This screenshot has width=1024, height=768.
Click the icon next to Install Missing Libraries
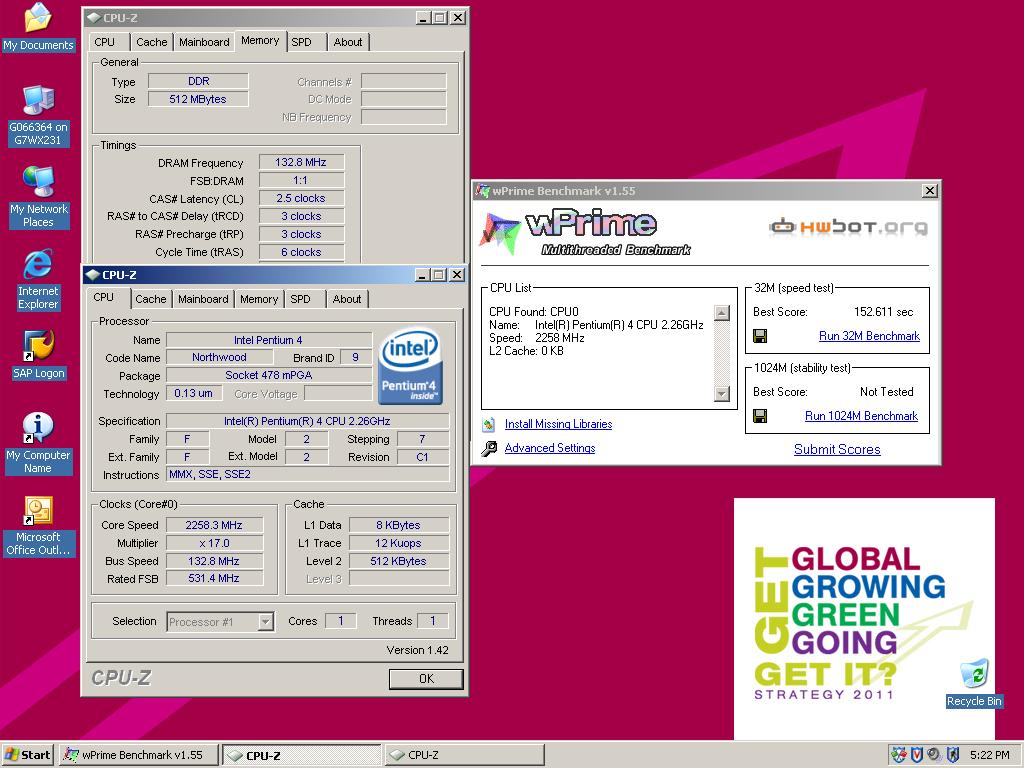[x=488, y=424]
